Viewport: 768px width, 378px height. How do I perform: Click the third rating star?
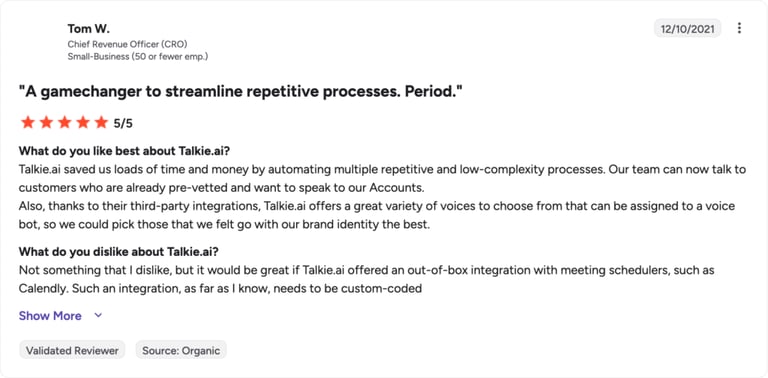65,122
